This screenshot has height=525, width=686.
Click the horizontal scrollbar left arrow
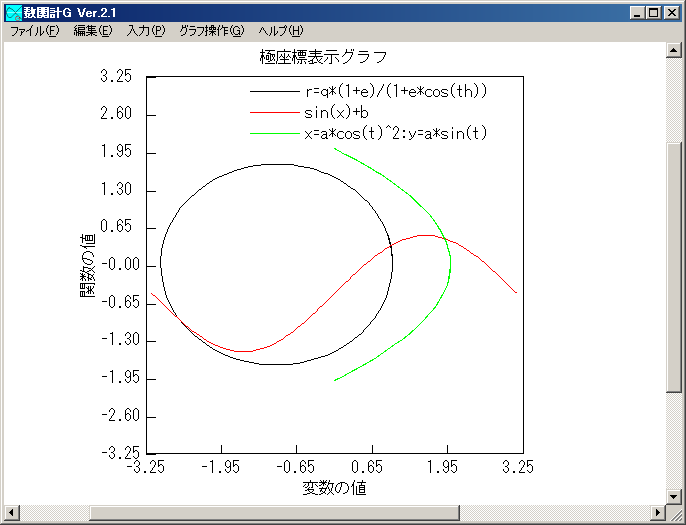(x=10, y=514)
